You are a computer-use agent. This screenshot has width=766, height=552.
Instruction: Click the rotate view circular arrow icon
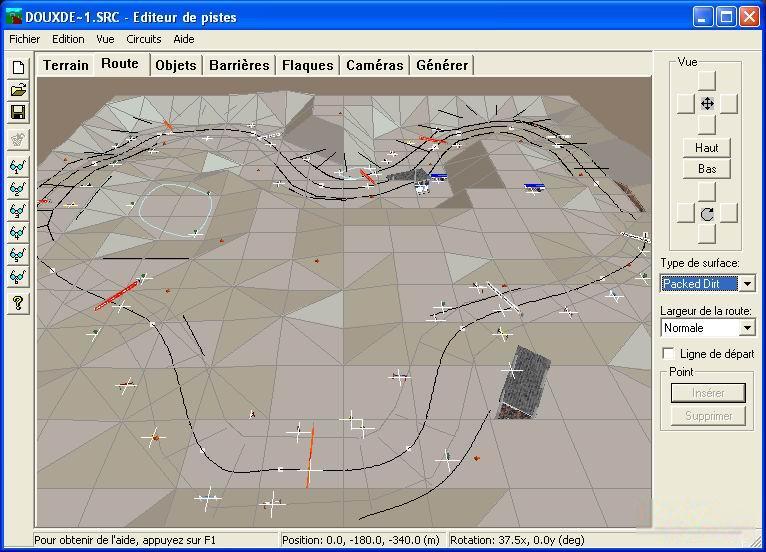pos(707,214)
